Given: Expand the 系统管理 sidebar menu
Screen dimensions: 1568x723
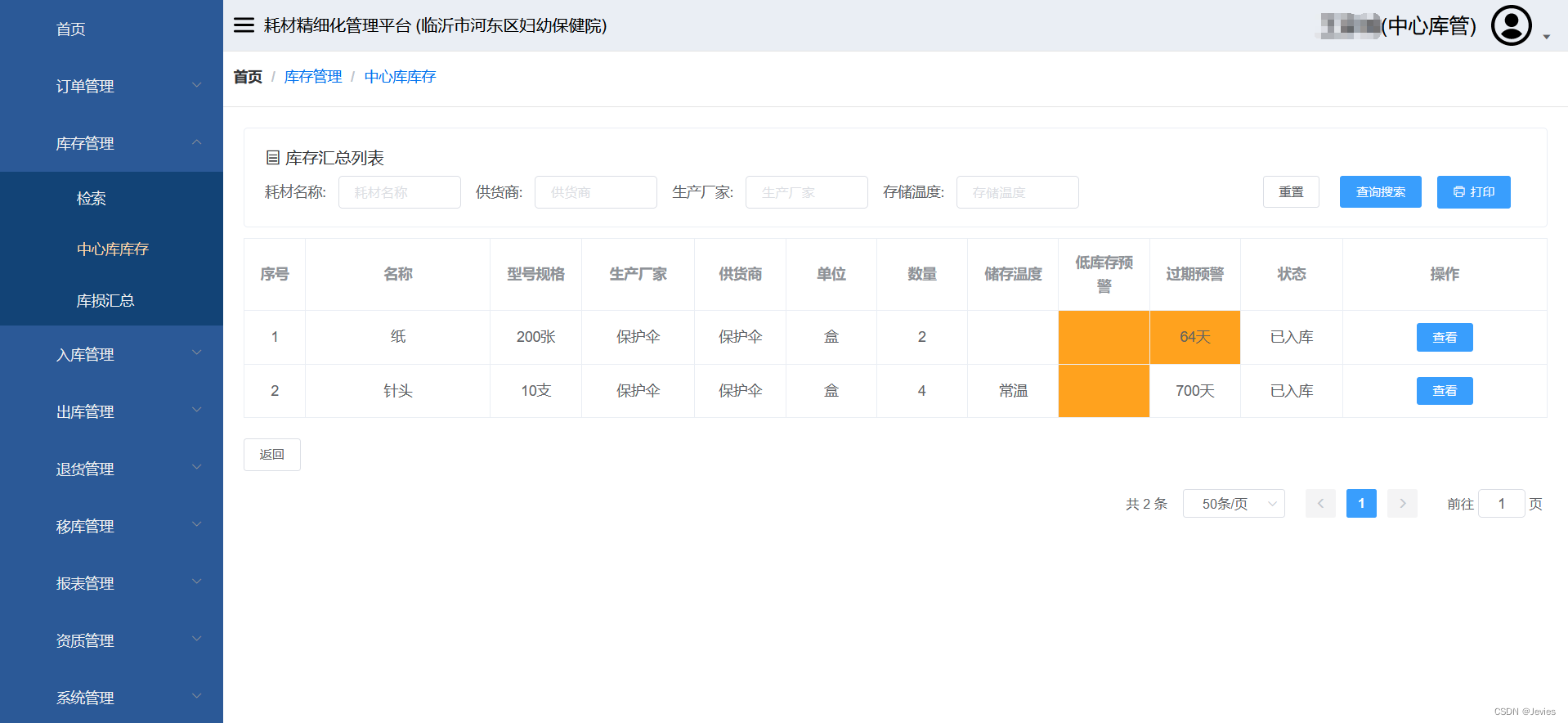Looking at the screenshot, I should coord(111,698).
